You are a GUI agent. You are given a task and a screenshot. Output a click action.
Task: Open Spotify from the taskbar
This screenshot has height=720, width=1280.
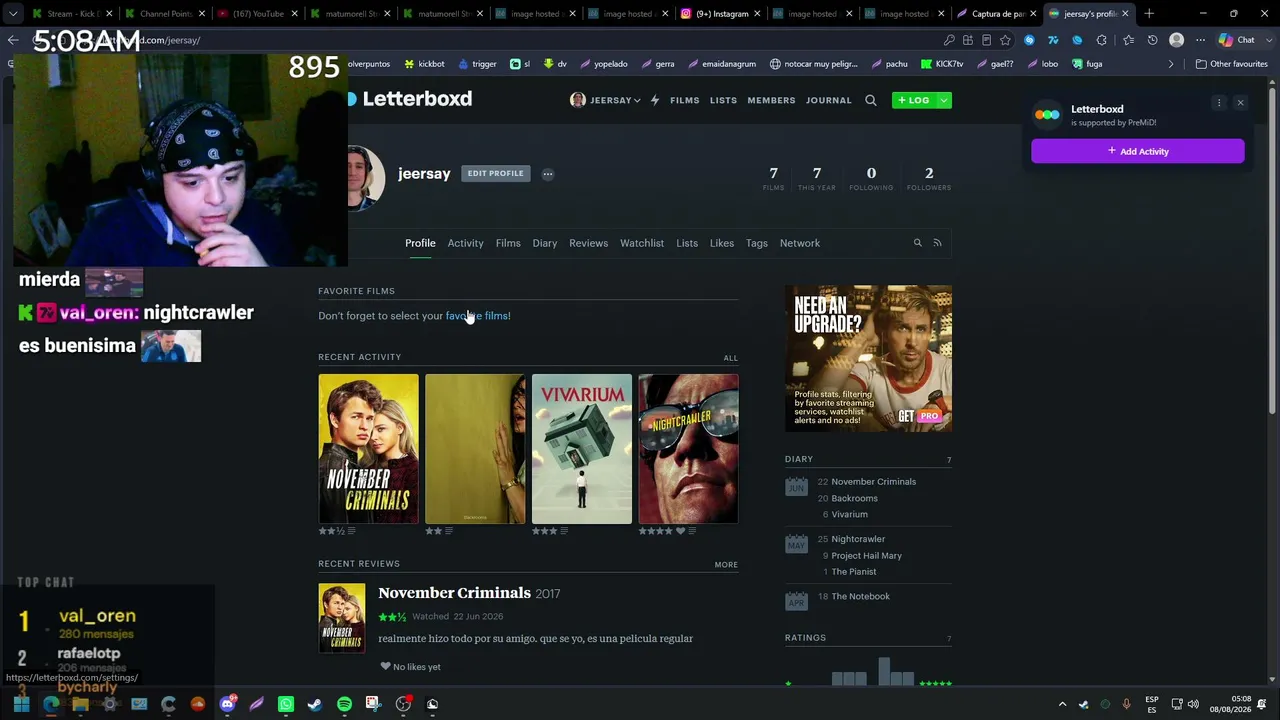point(344,704)
